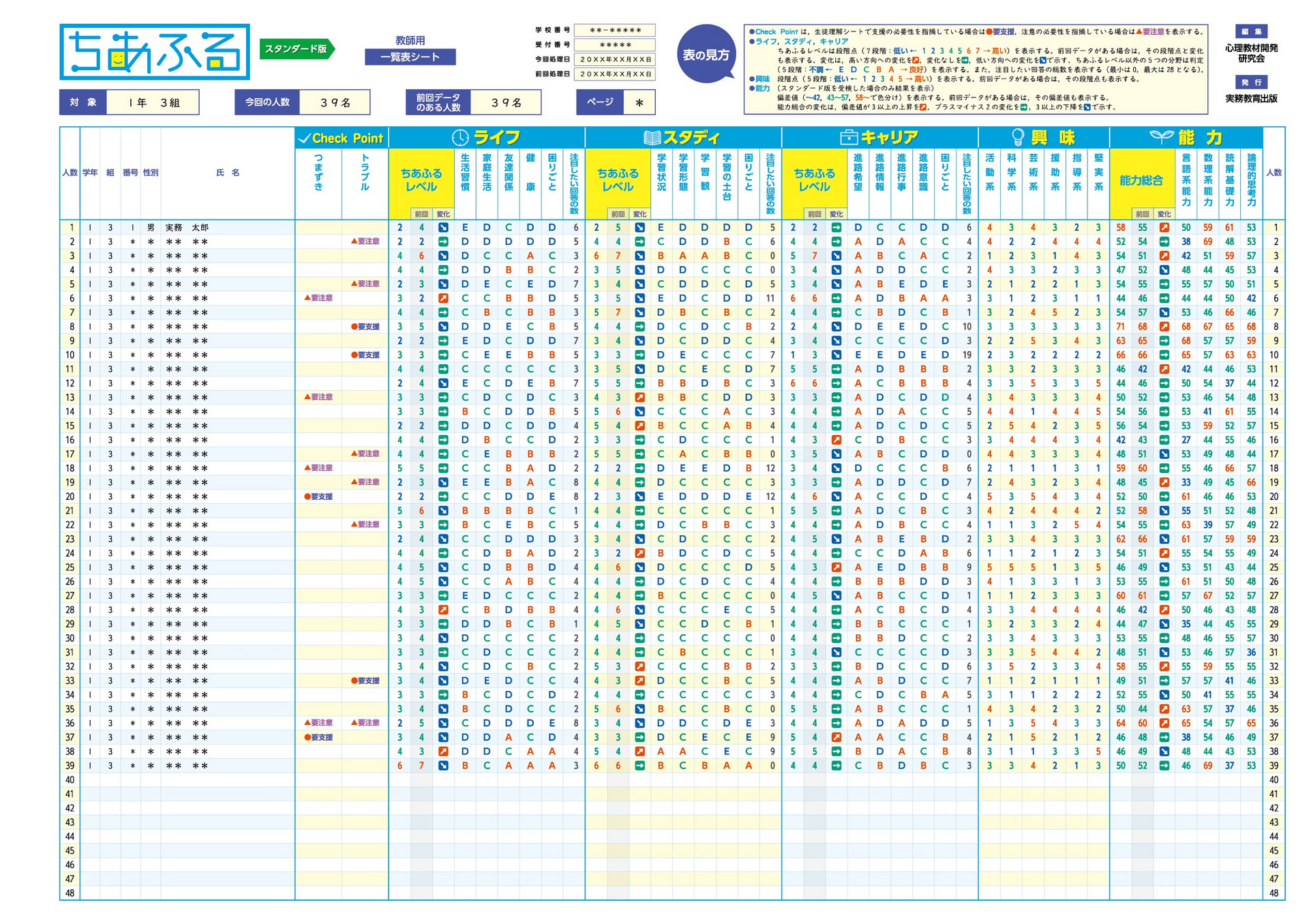
Task: Click row 2 キャリア green right-arrow change icon
Action: pyautogui.click(x=836, y=242)
